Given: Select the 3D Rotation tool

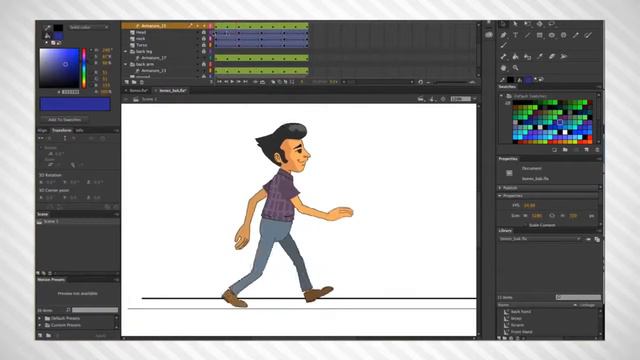Looking at the screenshot, I should tap(540, 24).
